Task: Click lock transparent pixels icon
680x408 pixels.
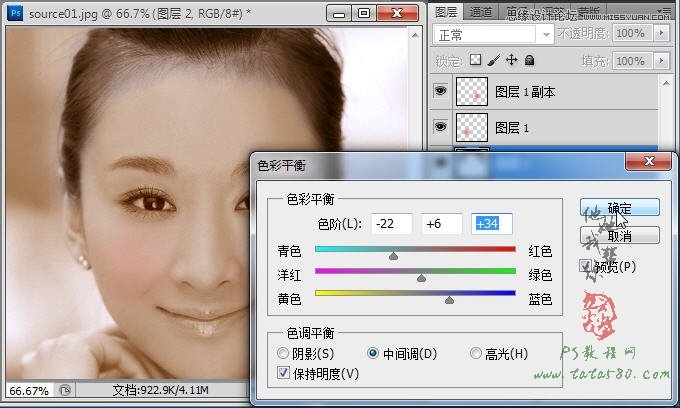Action: [x=475, y=60]
